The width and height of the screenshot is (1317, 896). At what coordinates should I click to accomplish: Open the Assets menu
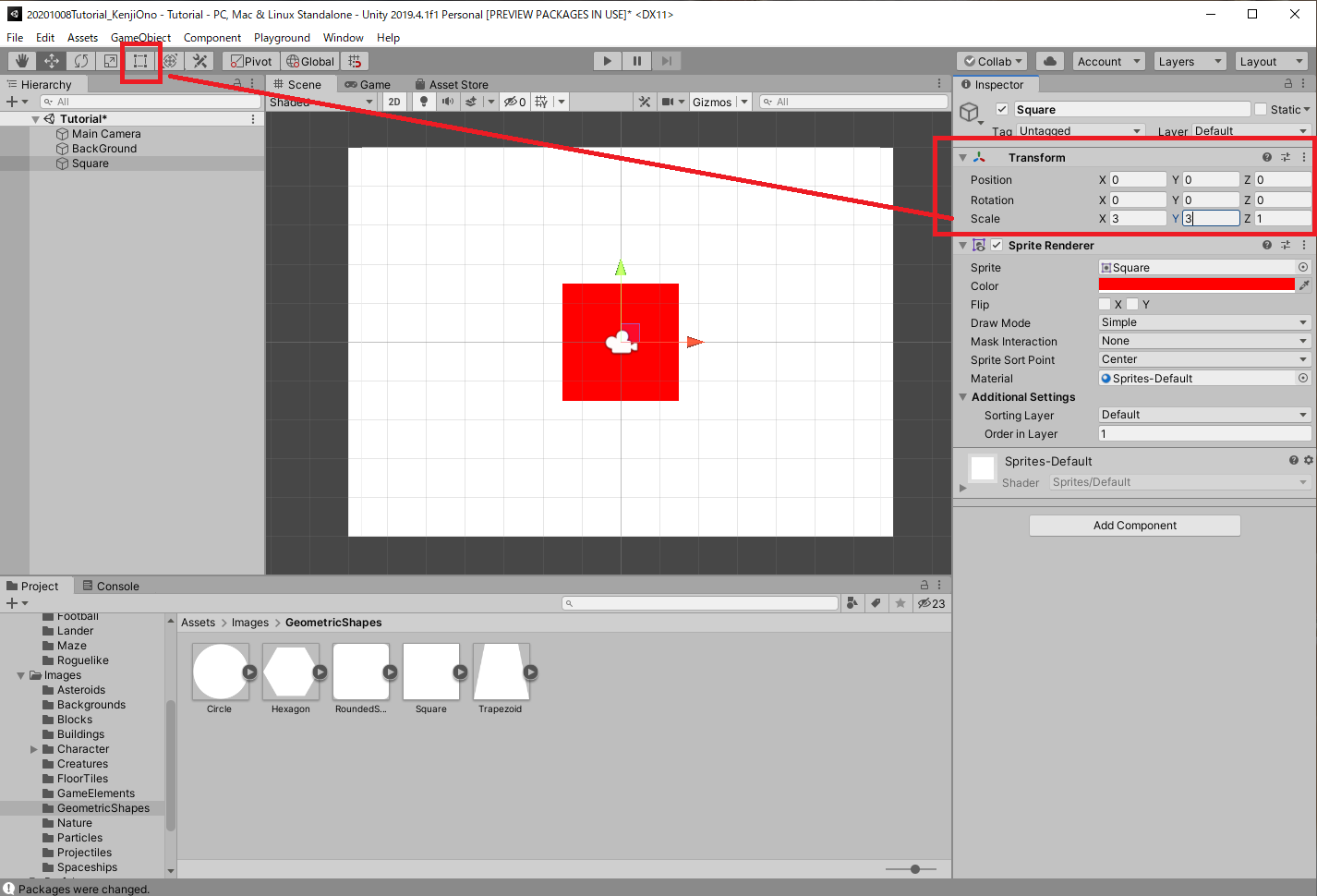82,38
